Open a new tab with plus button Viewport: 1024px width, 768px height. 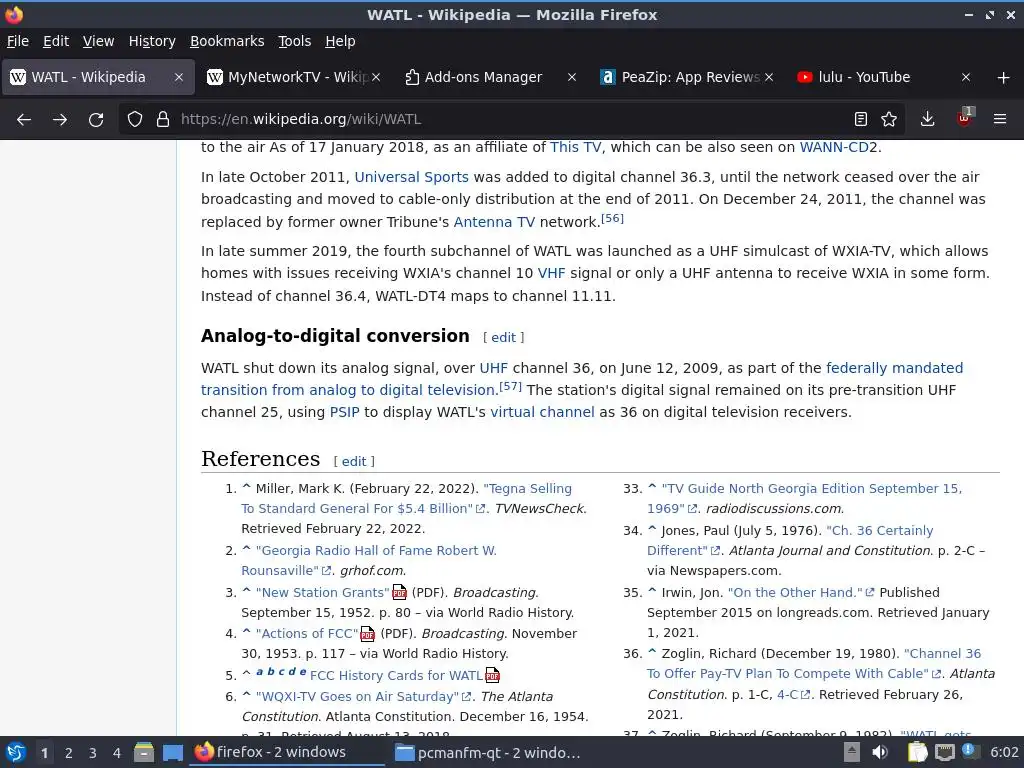tap(1004, 78)
